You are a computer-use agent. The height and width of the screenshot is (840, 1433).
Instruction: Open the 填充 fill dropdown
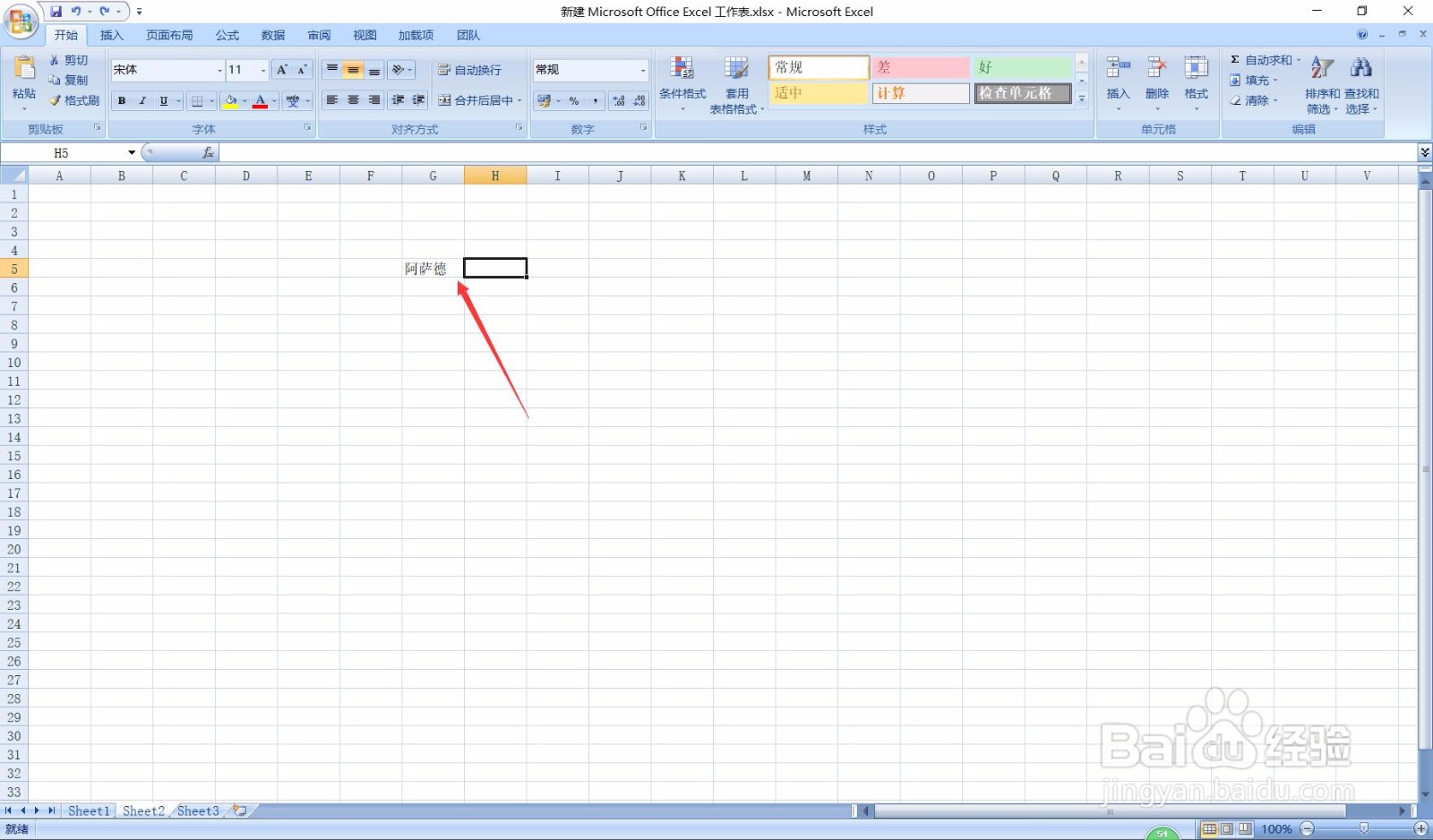(1254, 80)
